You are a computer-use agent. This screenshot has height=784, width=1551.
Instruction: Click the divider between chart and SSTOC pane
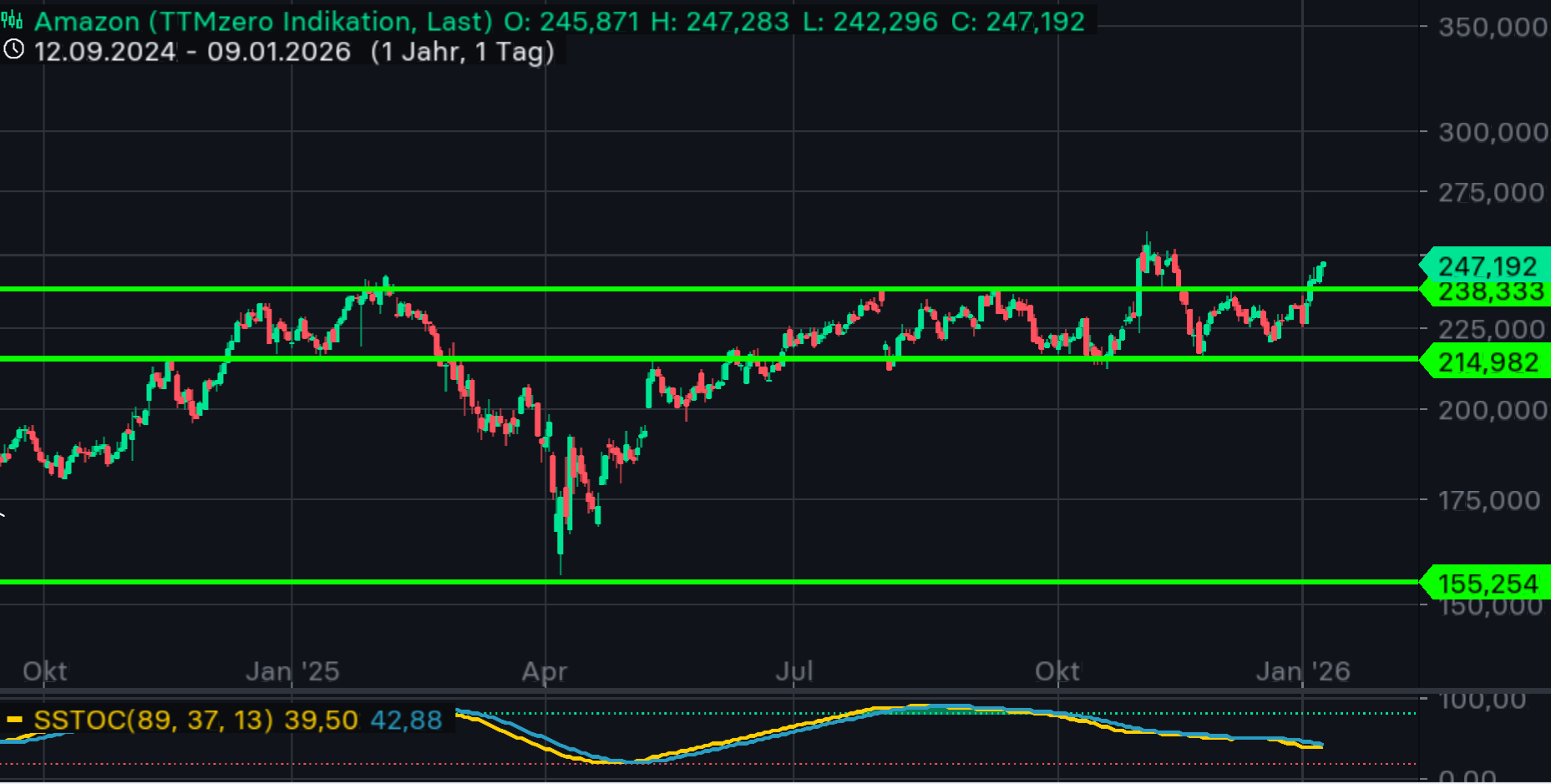[x=710, y=691]
